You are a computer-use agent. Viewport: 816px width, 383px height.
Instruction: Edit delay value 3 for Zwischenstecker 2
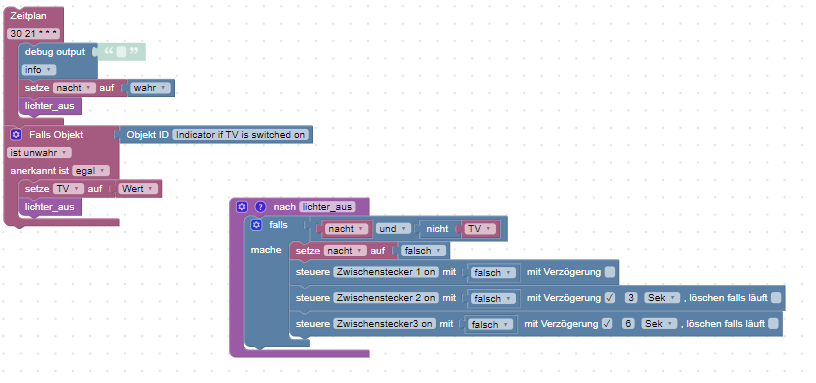630,298
